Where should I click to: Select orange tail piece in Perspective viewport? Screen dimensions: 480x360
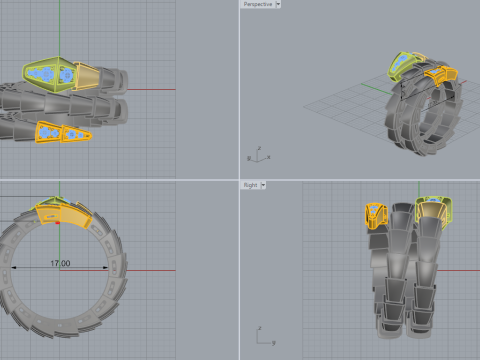(x=441, y=75)
